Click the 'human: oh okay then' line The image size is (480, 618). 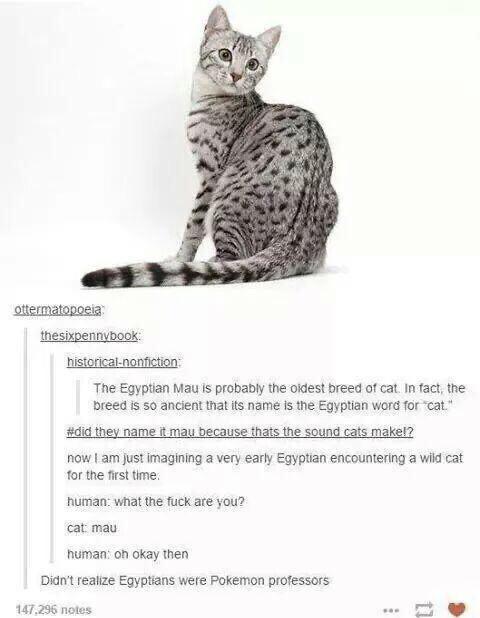pyautogui.click(x=128, y=554)
